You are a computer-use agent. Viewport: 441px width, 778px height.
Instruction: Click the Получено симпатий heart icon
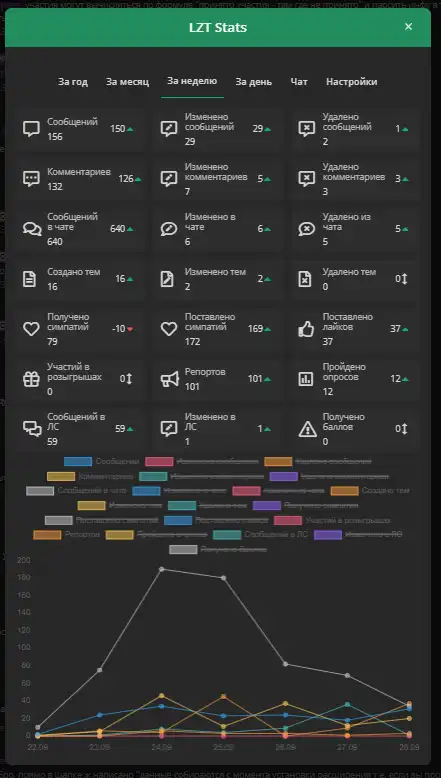31,329
